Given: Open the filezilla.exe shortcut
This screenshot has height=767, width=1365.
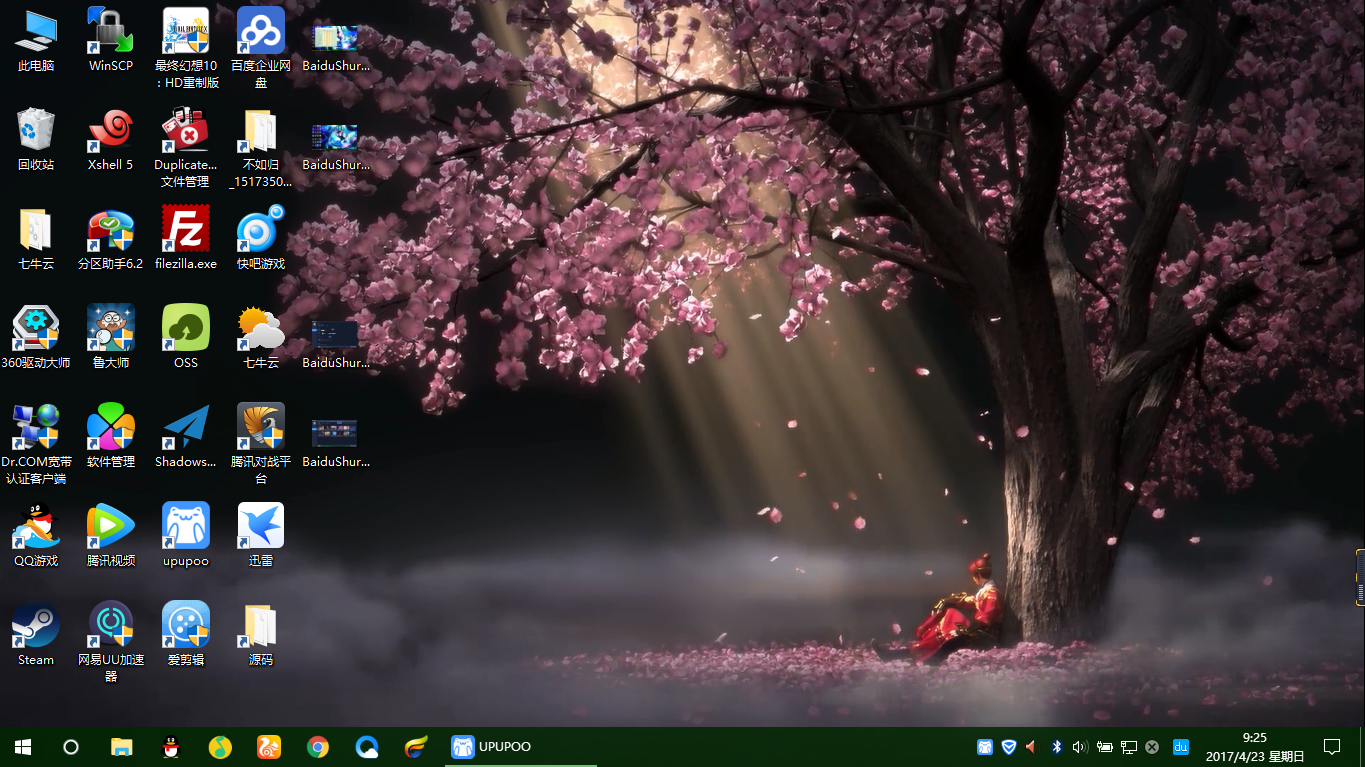Looking at the screenshot, I should [x=186, y=238].
